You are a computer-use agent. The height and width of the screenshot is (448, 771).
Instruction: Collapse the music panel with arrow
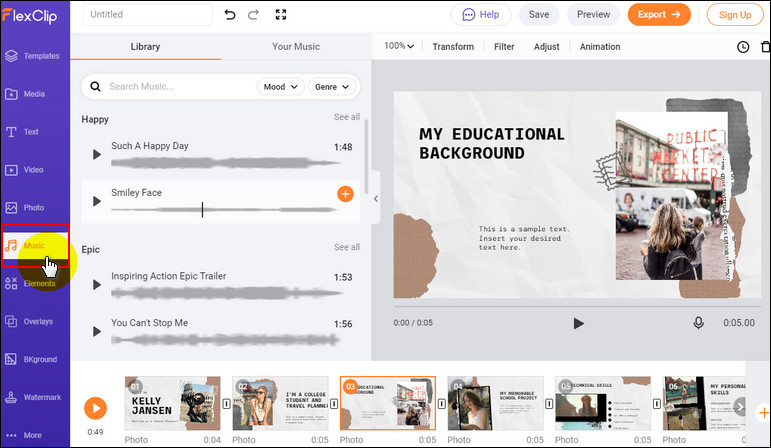[376, 199]
